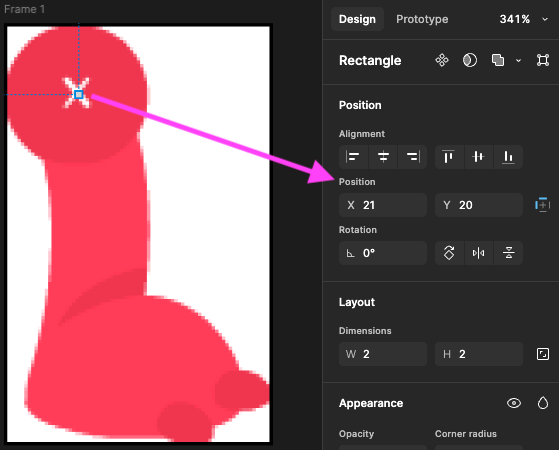The image size is (559, 450).
Task: Click the boolean union shapes icon
Action: [x=498, y=60]
